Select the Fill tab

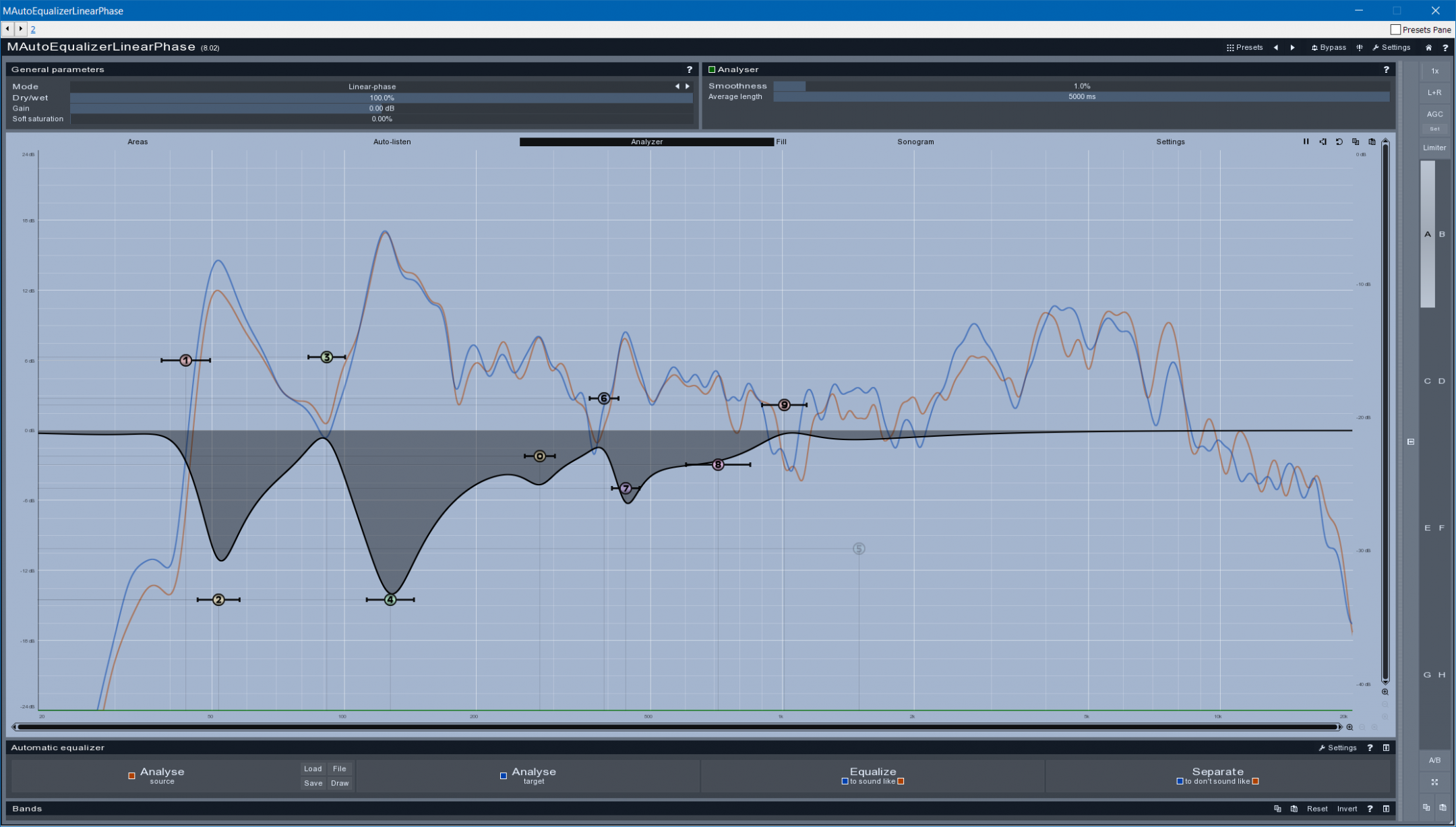(x=781, y=142)
